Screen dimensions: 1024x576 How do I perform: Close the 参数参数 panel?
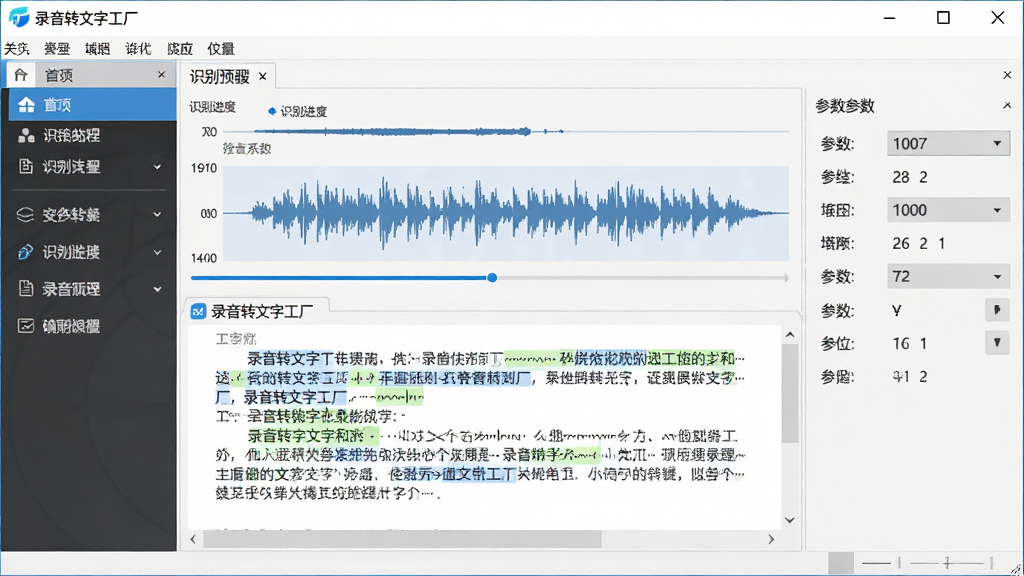pyautogui.click(x=1007, y=105)
